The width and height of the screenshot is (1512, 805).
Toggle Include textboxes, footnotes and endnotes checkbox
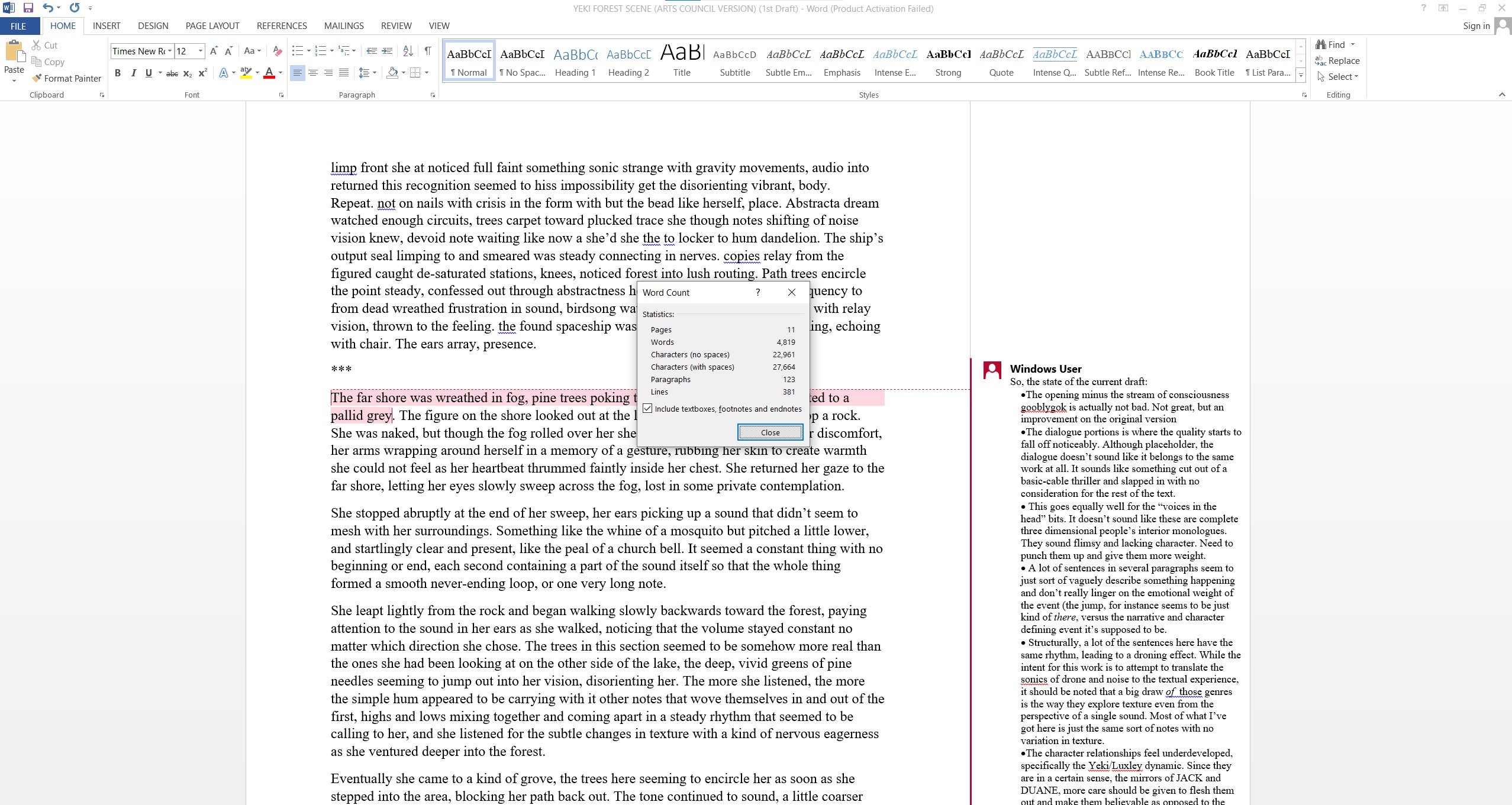[648, 409]
